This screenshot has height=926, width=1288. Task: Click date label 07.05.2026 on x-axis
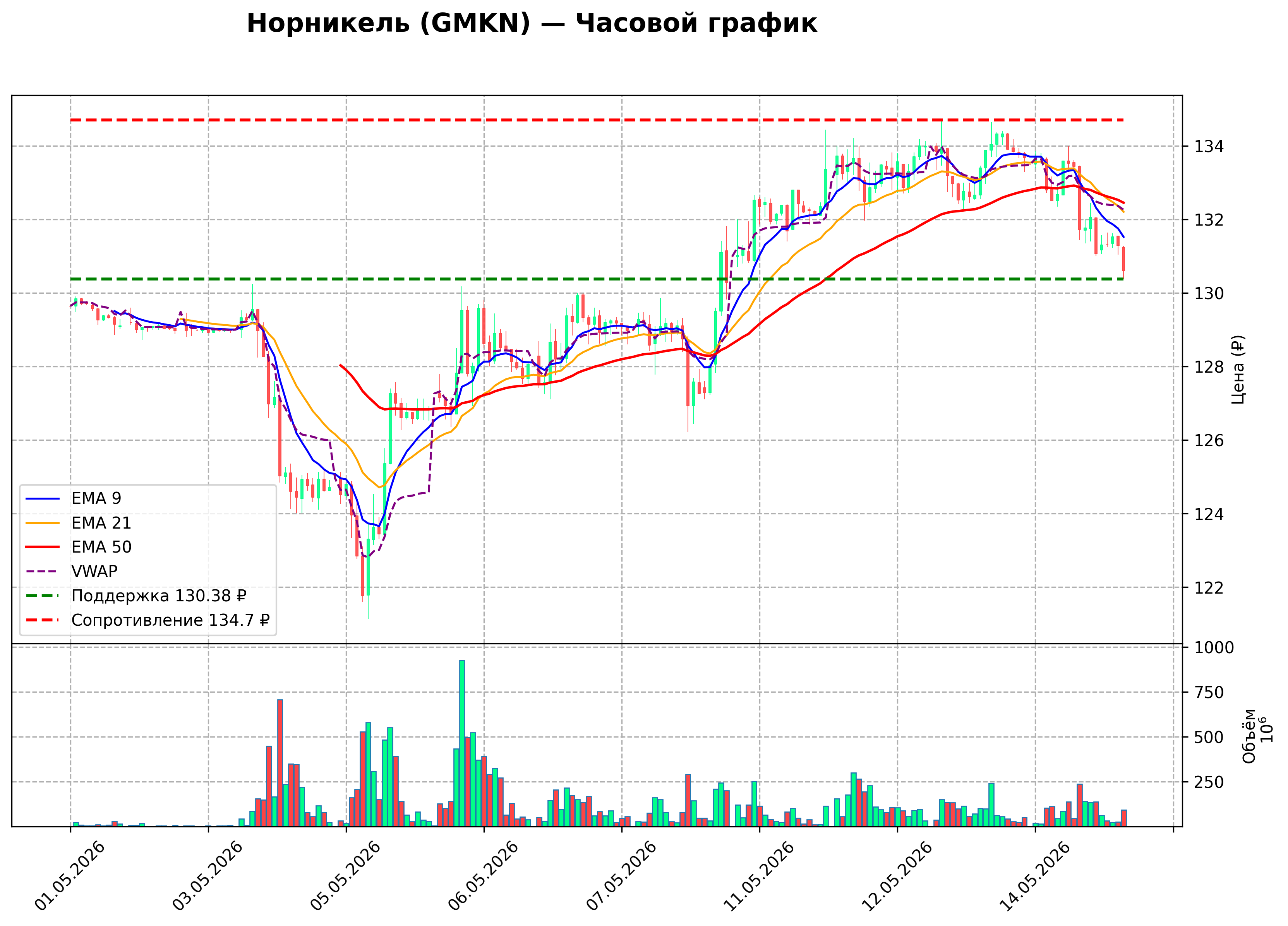pos(621,876)
